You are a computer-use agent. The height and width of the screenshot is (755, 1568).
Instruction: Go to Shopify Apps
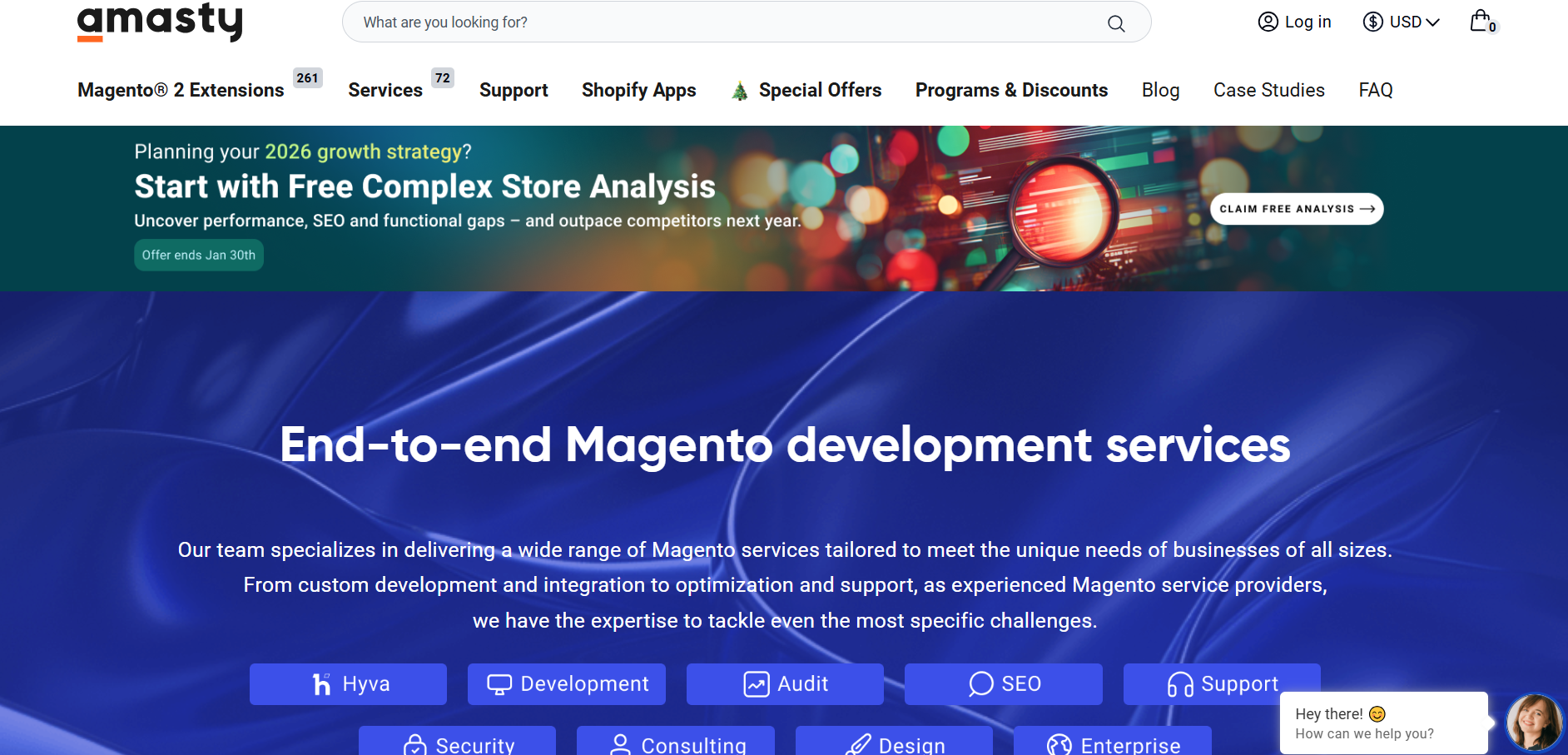click(x=638, y=90)
